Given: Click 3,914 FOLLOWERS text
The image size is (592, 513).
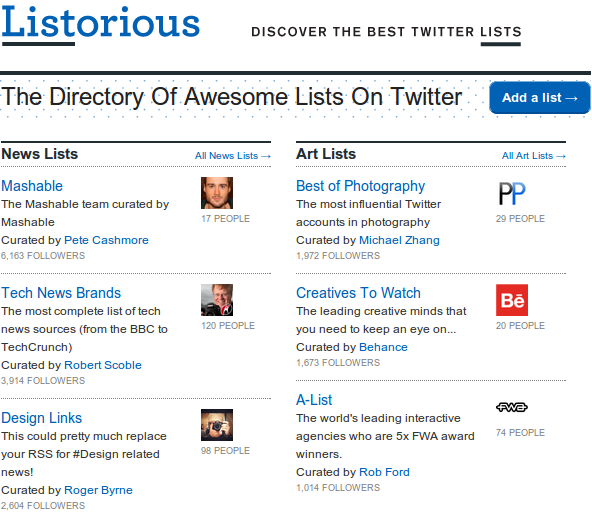Looking at the screenshot, I should coord(43,381).
